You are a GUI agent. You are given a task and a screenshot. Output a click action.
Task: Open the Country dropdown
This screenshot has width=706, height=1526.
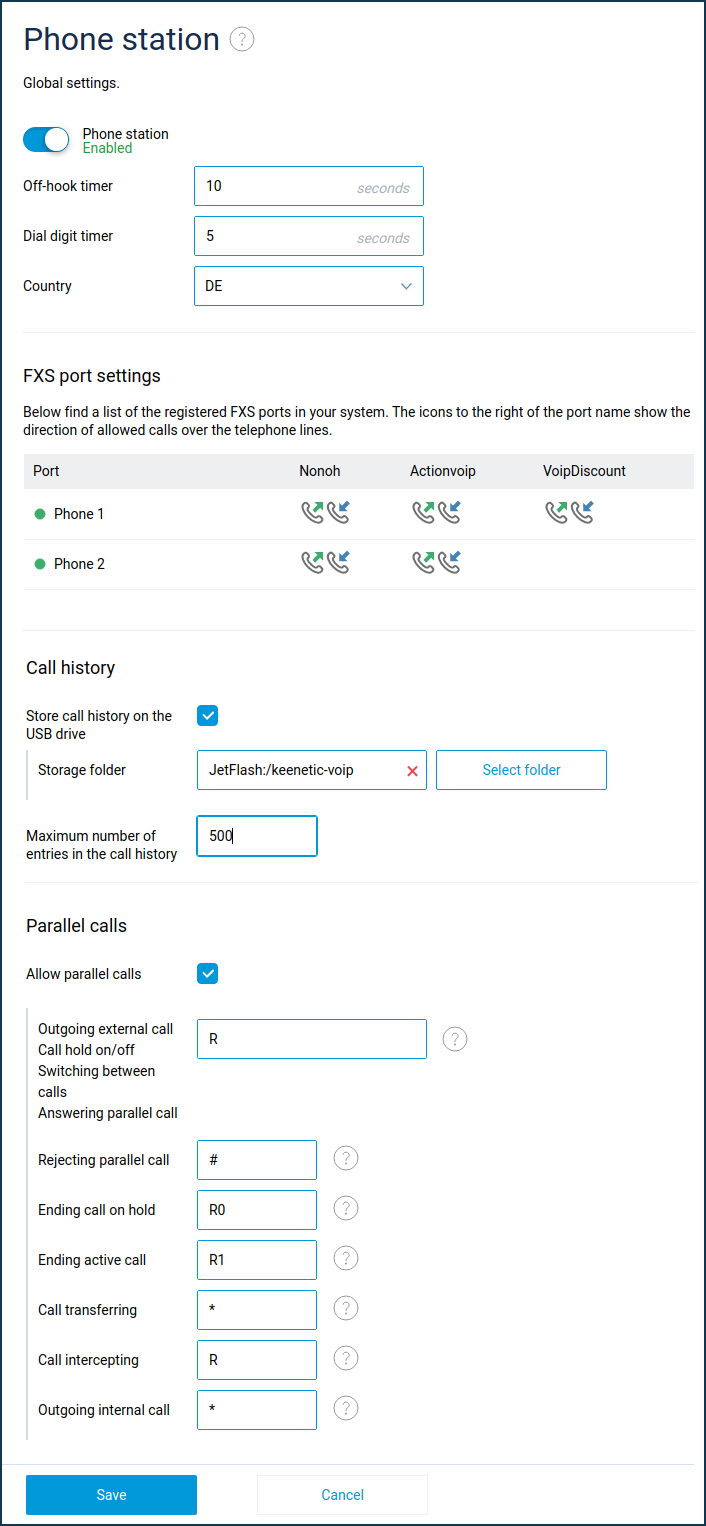click(308, 286)
